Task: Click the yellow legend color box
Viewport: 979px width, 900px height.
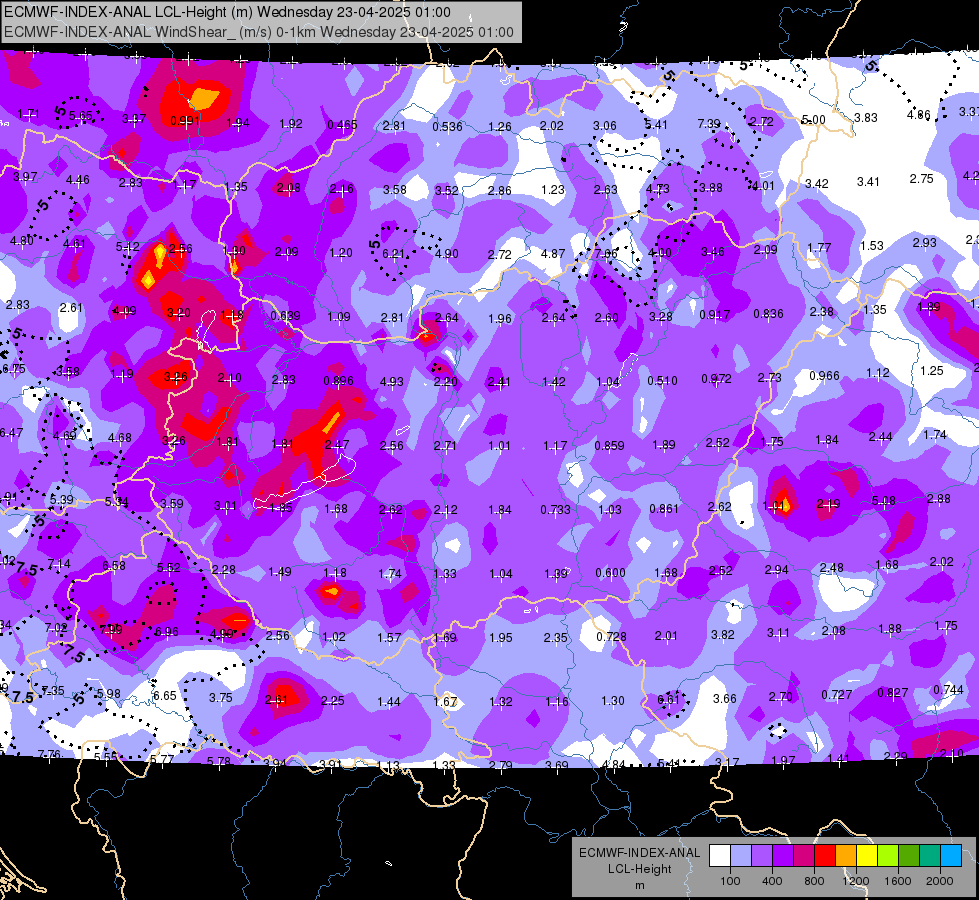Action: [x=867, y=856]
